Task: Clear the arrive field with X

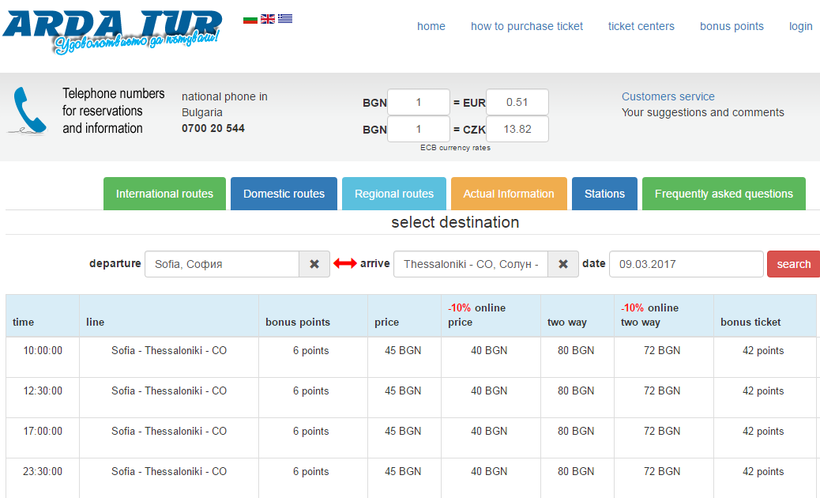Action: 562,264
